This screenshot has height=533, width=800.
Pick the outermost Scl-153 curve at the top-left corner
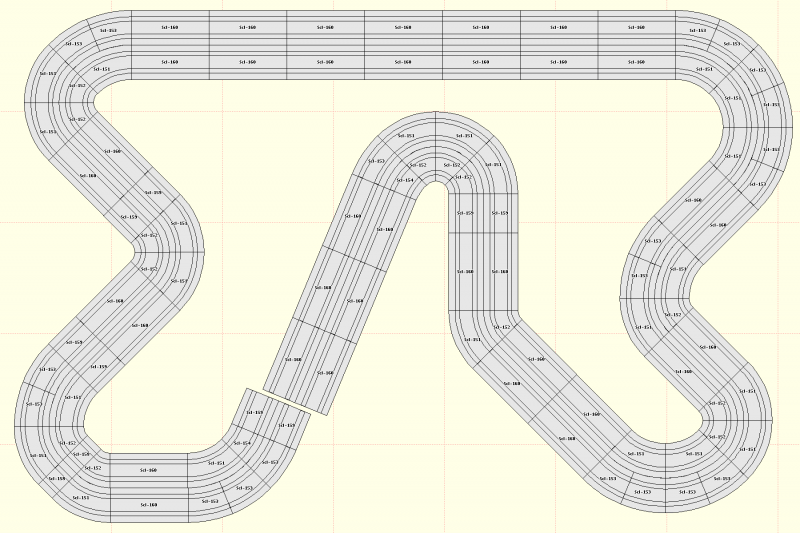[x=73, y=44]
